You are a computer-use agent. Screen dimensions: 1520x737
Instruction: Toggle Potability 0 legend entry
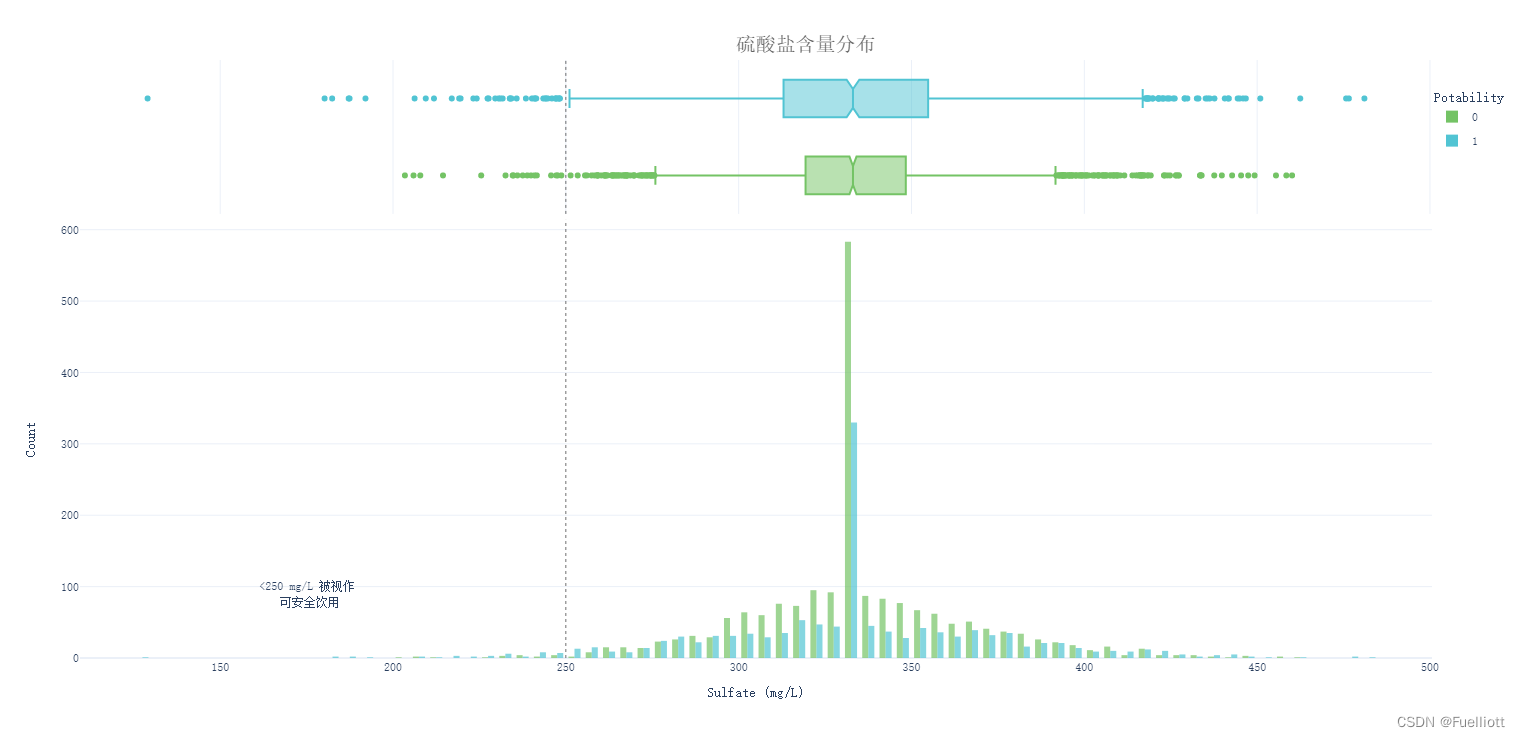(x=1461, y=118)
